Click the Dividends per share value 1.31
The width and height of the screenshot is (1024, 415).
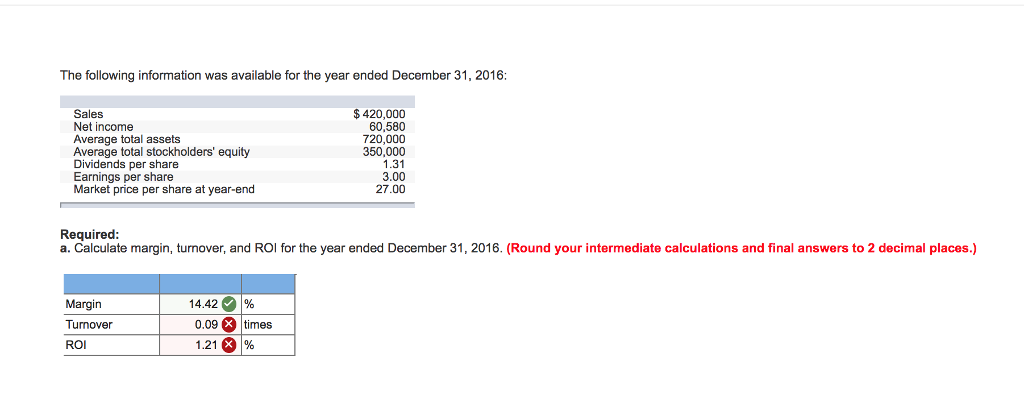pyautogui.click(x=394, y=165)
